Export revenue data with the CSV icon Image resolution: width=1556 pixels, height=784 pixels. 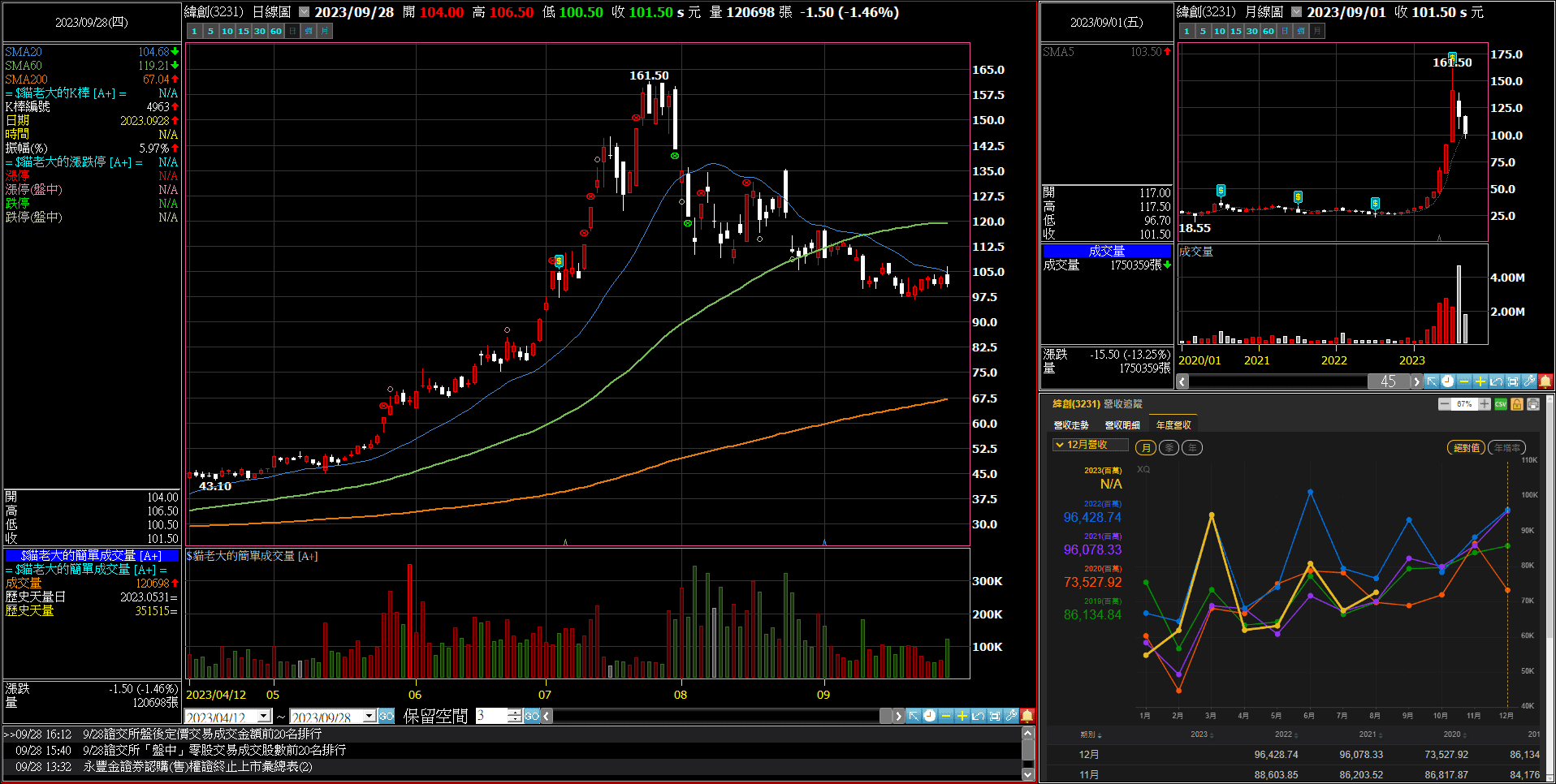1501,404
